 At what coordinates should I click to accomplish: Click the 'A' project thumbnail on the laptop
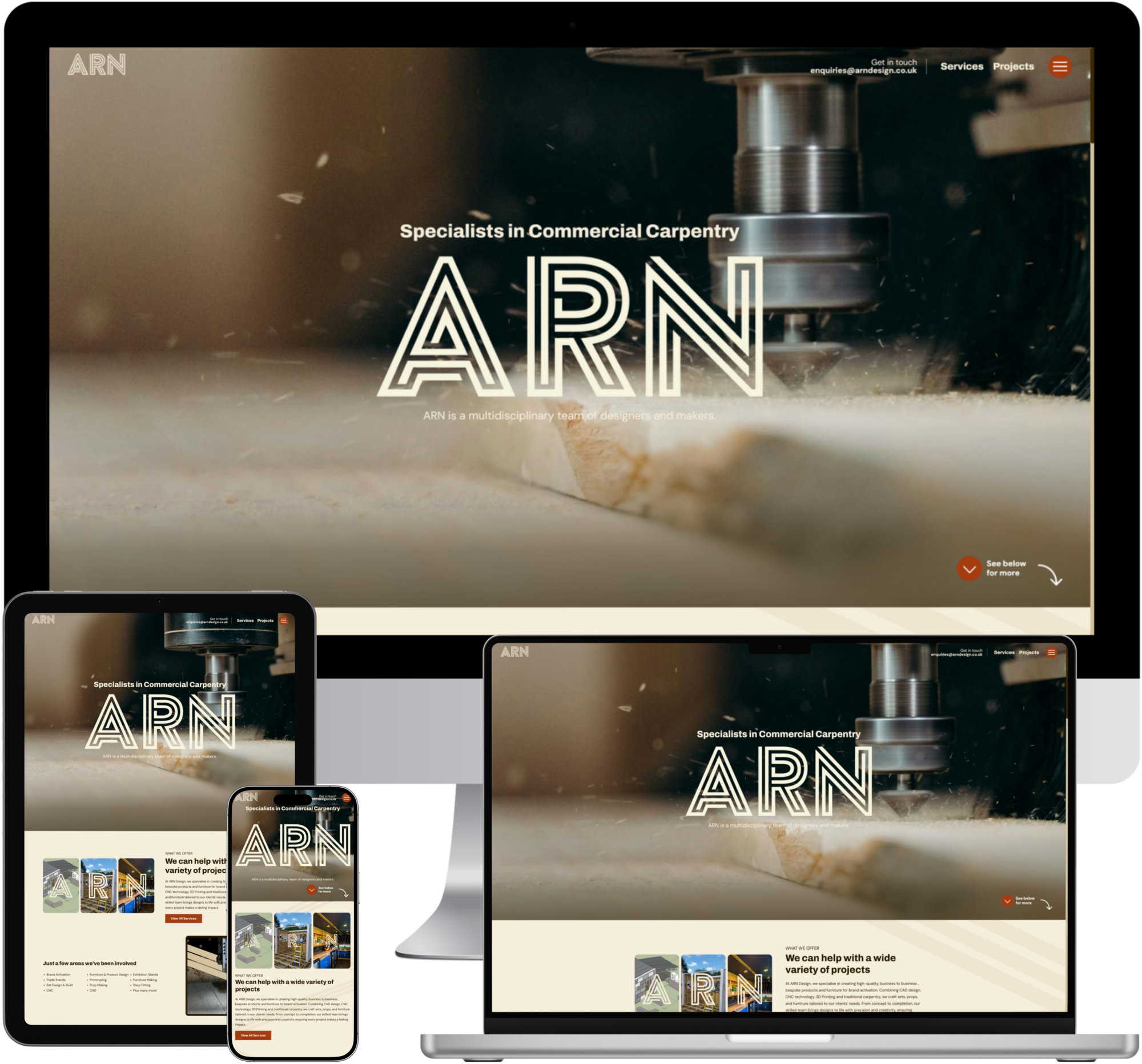coord(656,983)
